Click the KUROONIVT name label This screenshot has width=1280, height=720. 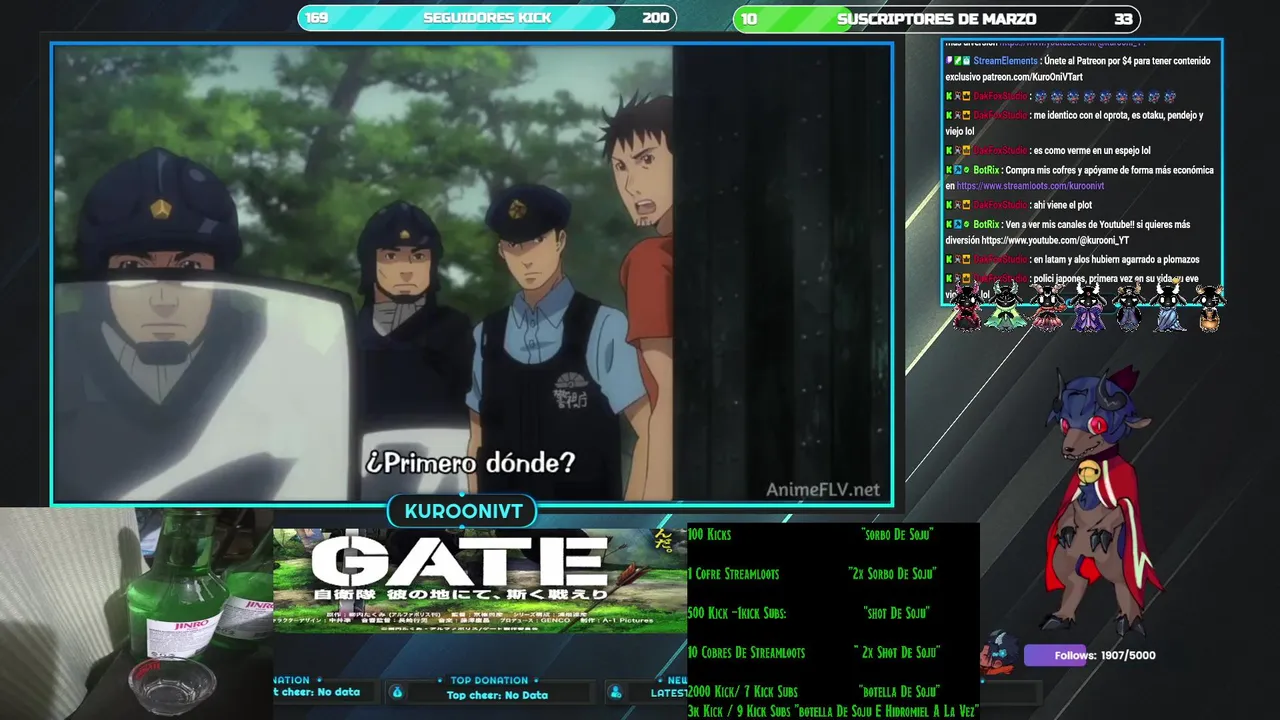[x=463, y=512]
